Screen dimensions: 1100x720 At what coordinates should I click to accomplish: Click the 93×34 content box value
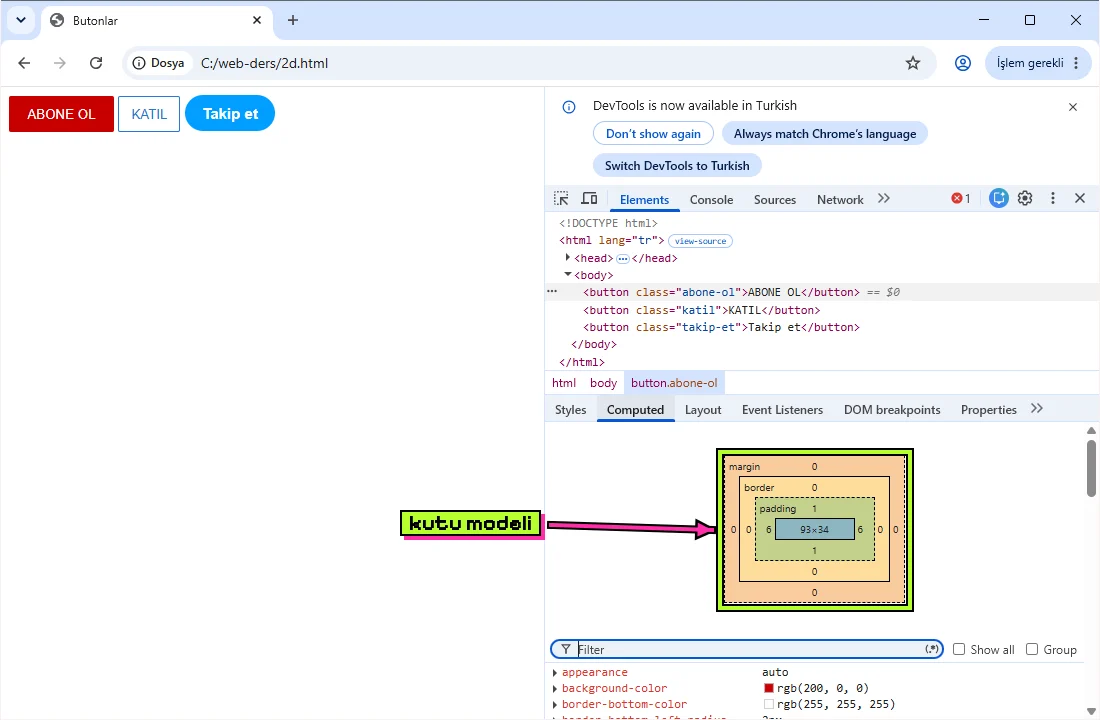coord(814,529)
